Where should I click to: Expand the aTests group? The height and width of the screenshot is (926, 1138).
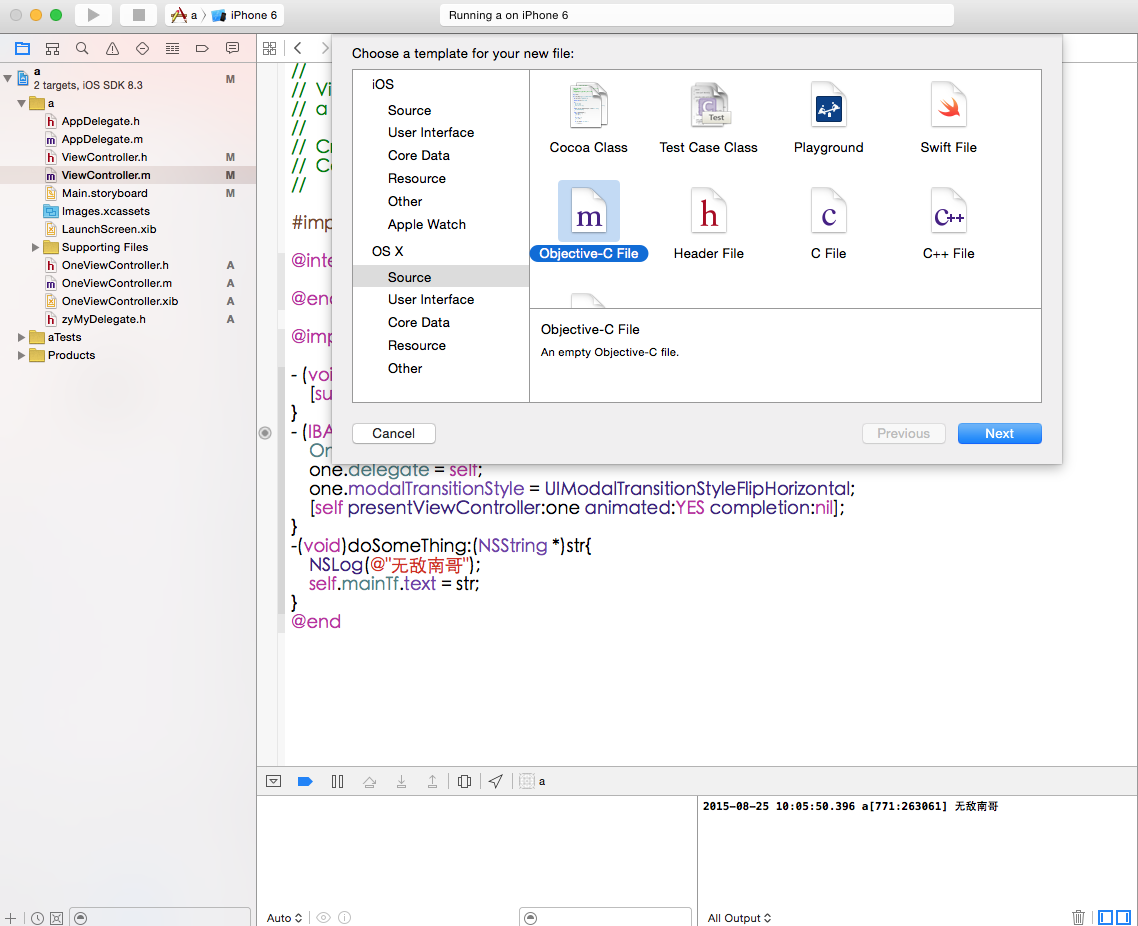tap(21, 337)
